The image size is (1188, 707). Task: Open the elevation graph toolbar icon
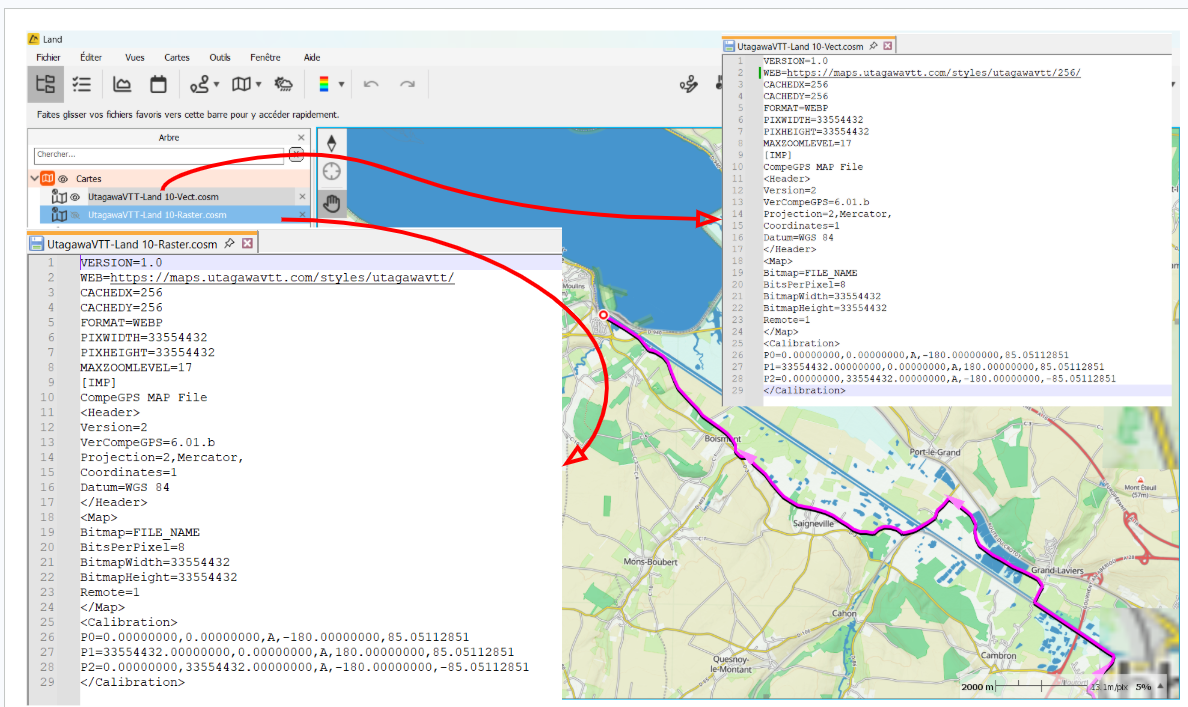(x=122, y=84)
